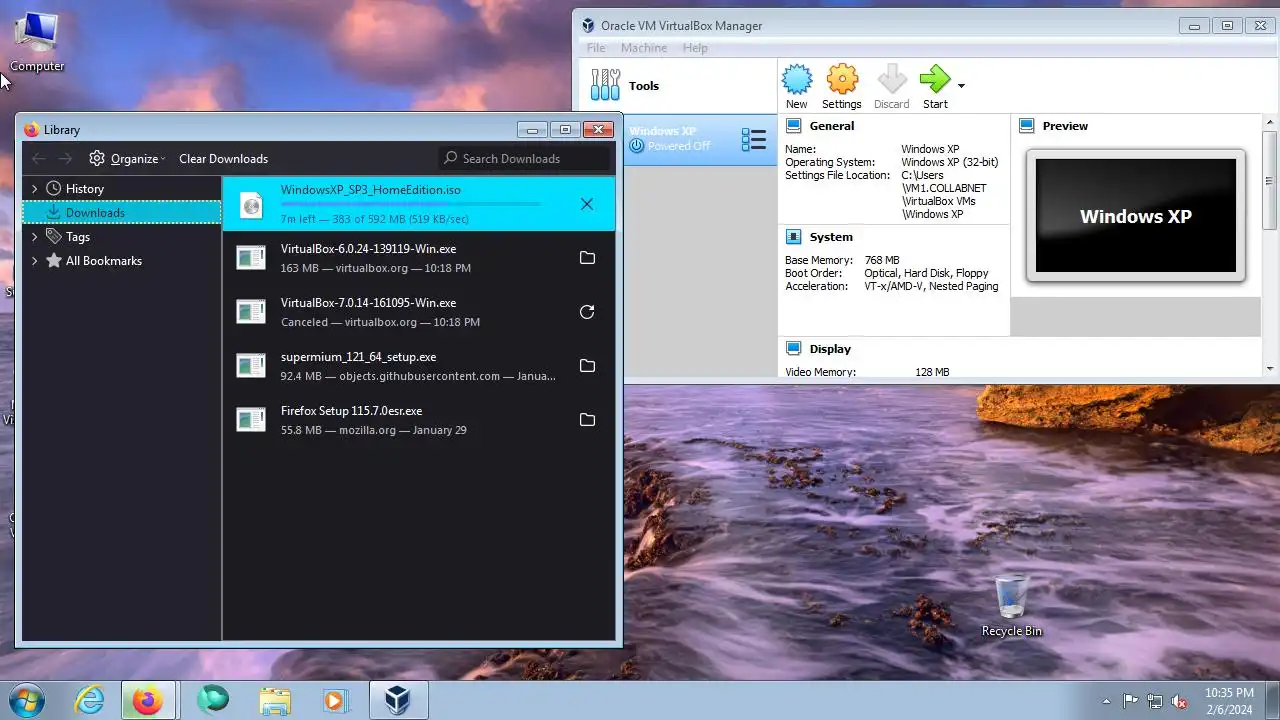The height and width of the screenshot is (720, 1280).
Task: Click the file icon of VirtualBox-6.0.24 download
Action: point(251,258)
